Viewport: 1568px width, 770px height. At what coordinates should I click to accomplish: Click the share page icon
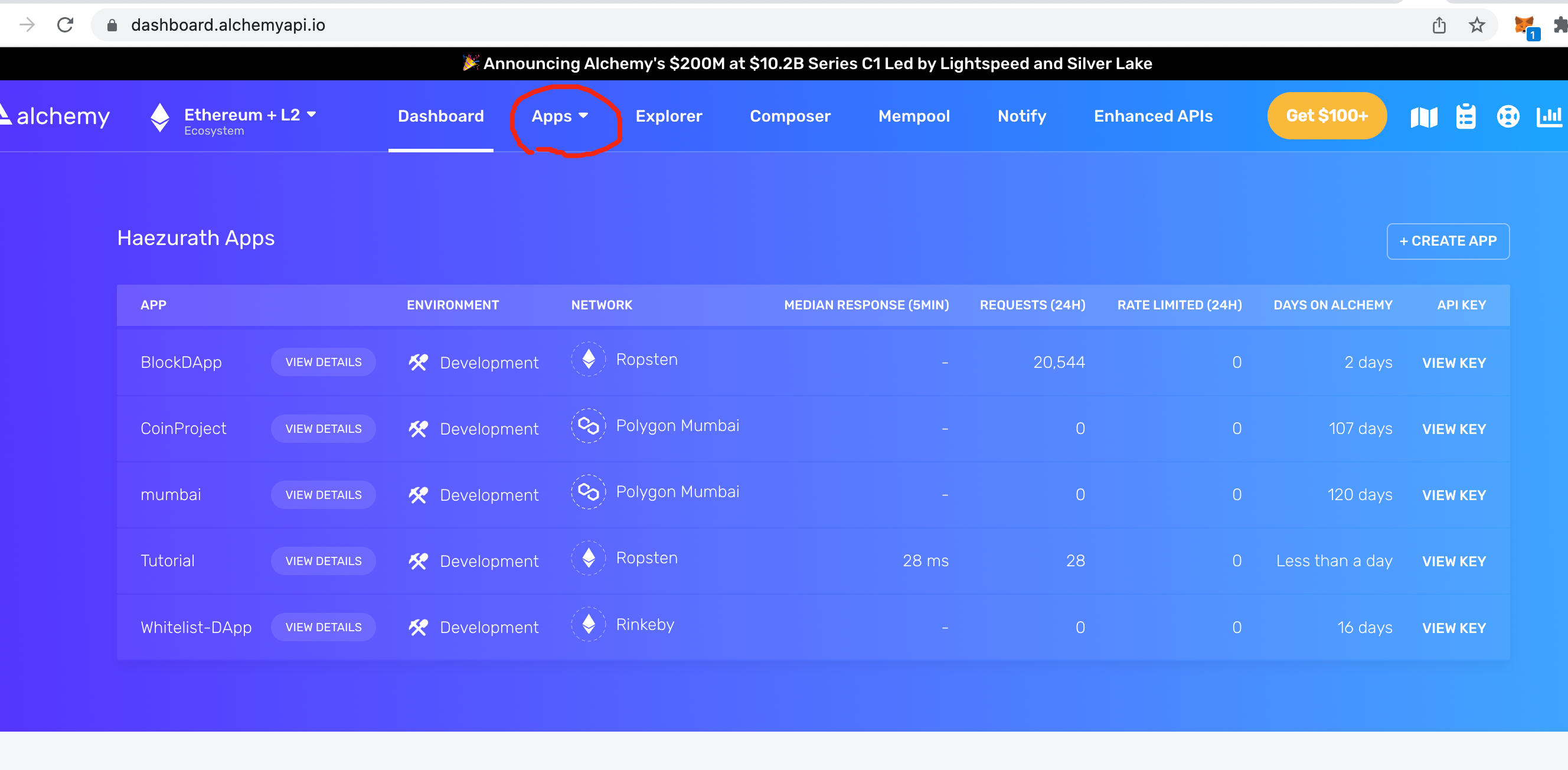tap(1439, 25)
